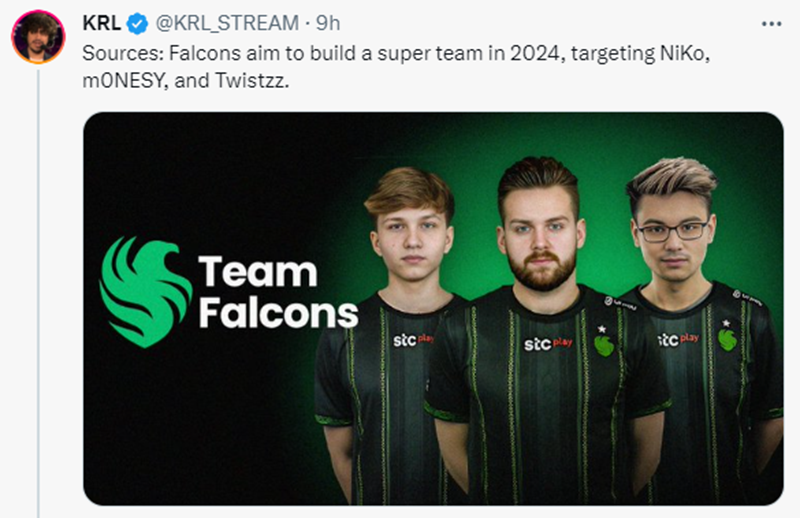This screenshot has height=518, width=800.
Task: Click the stc play logo on middle jersey
Action: coord(549,344)
